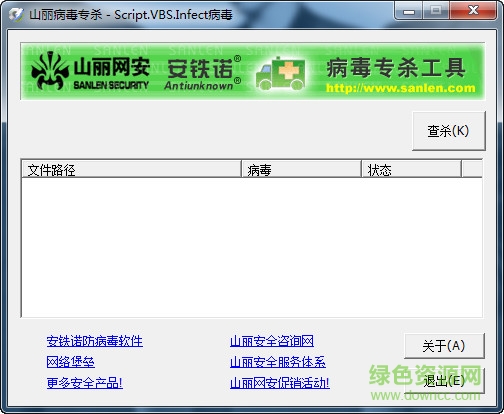Close the 山丽病毒专杀 window

473,11
